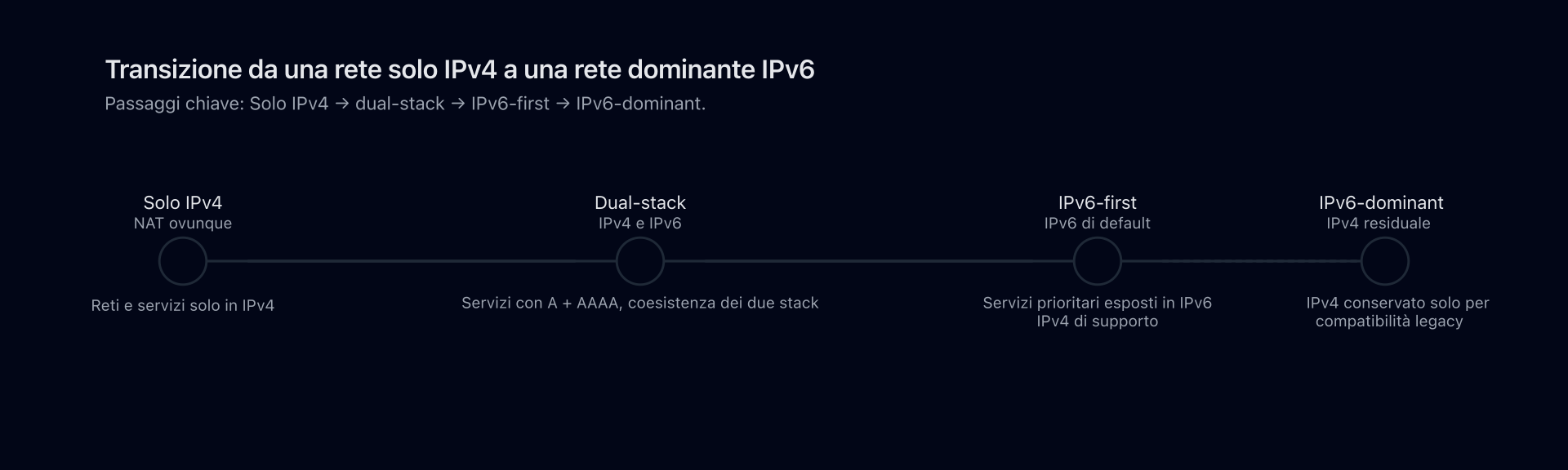Click "IPv4 conservato solo per compatibilità legacy" text
Screen dimensions: 1568x470
coord(1396,312)
